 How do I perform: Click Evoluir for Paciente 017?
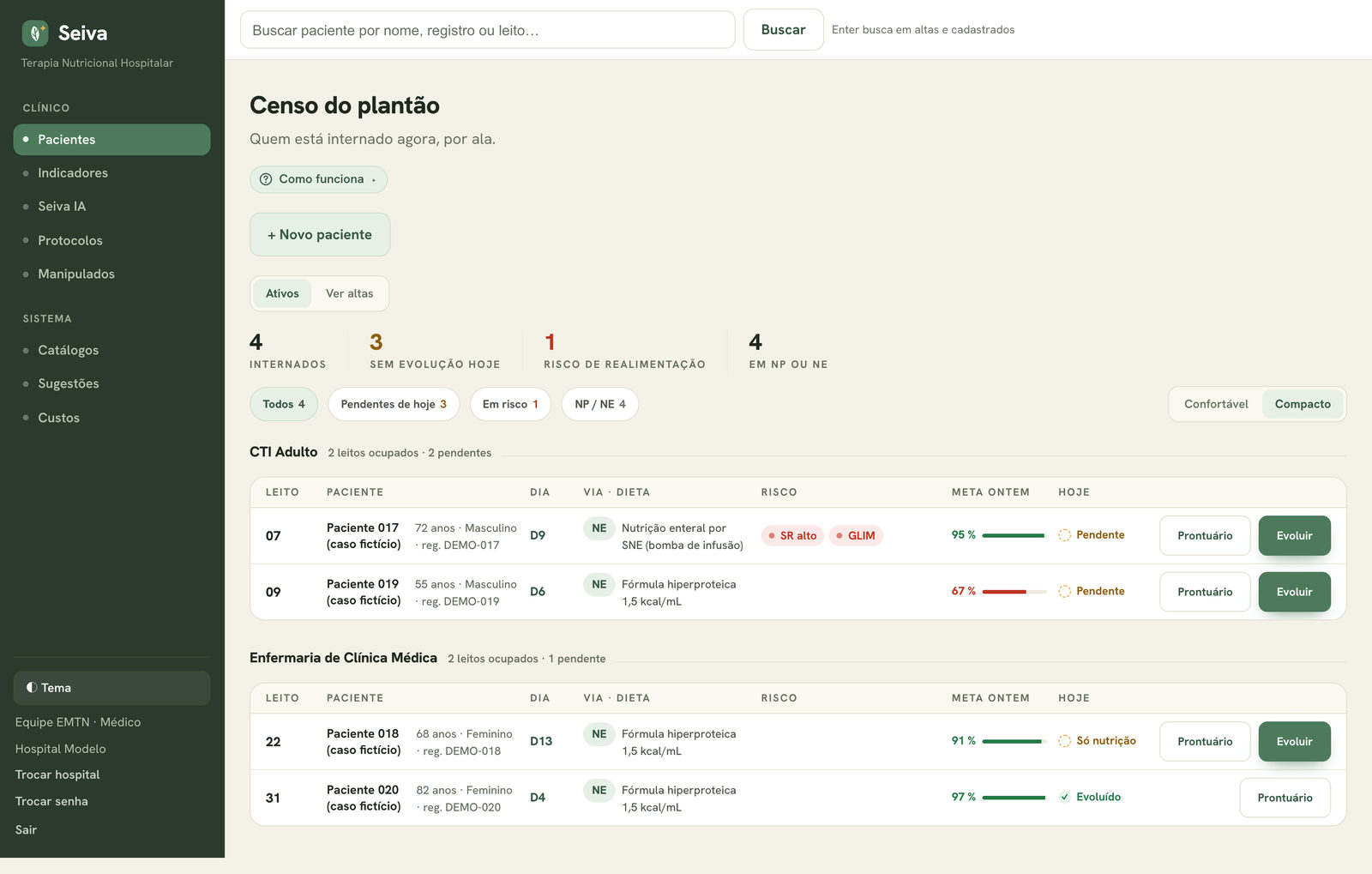pos(1294,536)
